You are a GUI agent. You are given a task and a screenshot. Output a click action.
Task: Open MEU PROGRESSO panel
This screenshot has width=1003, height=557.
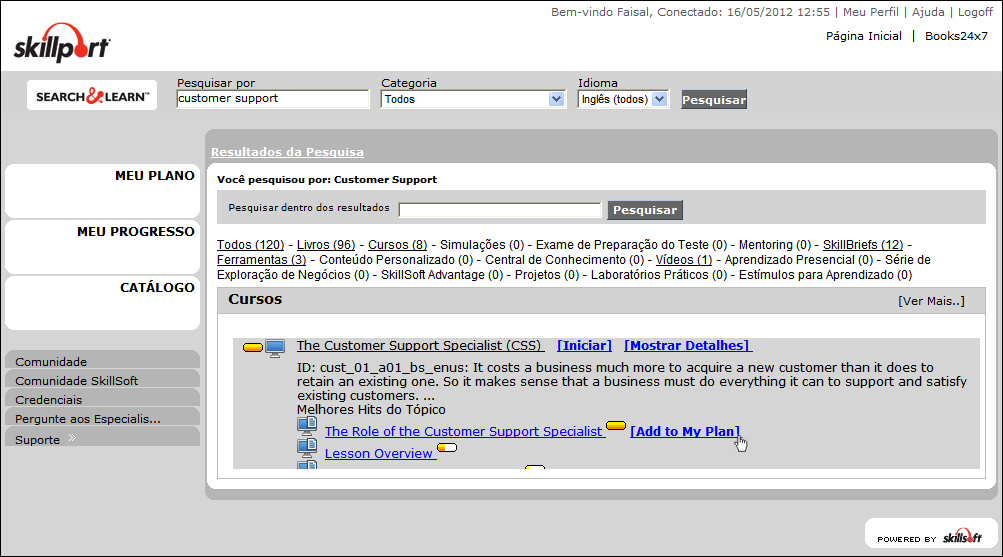point(102,247)
